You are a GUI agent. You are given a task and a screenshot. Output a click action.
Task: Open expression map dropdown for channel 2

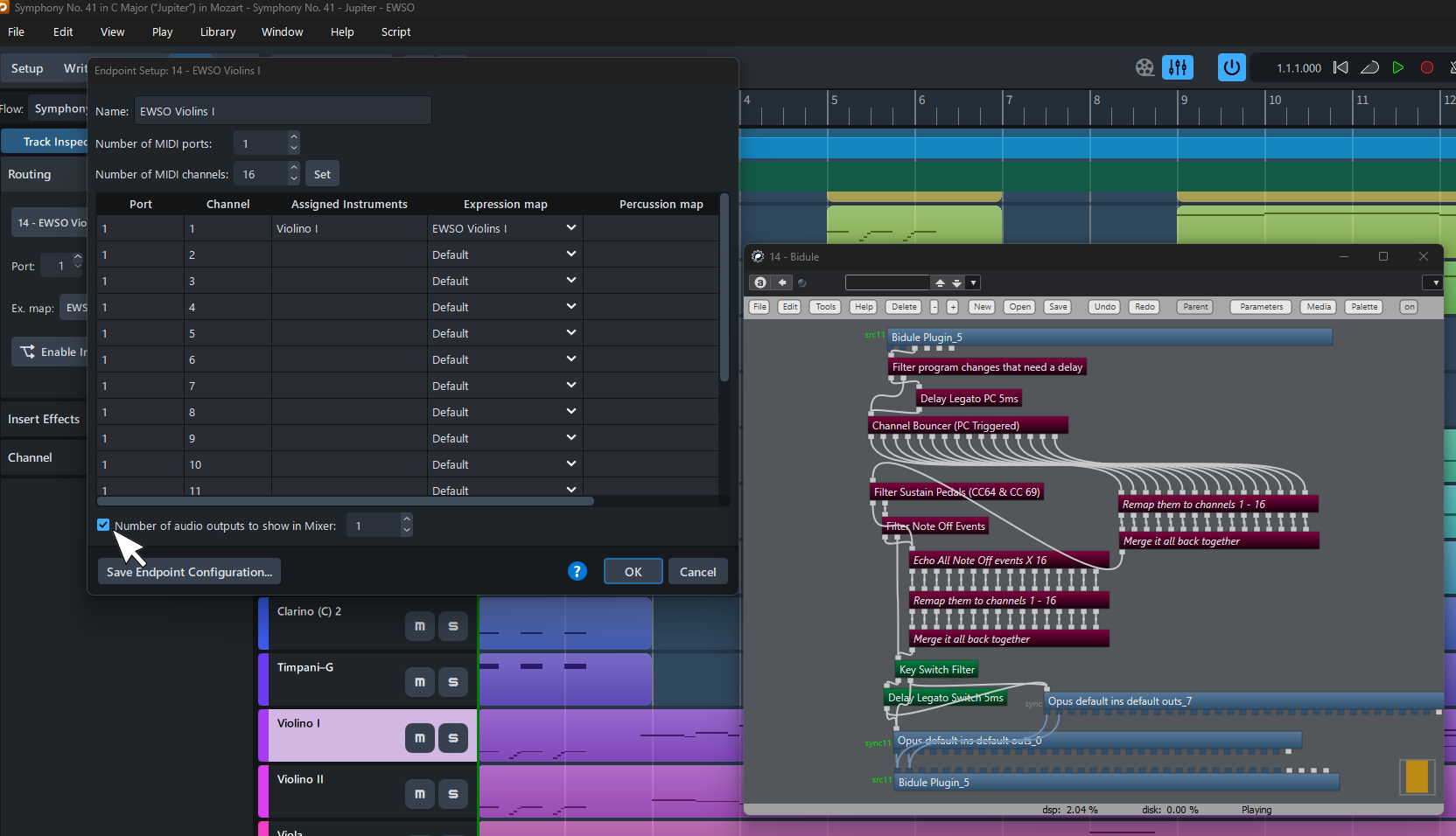coord(571,254)
